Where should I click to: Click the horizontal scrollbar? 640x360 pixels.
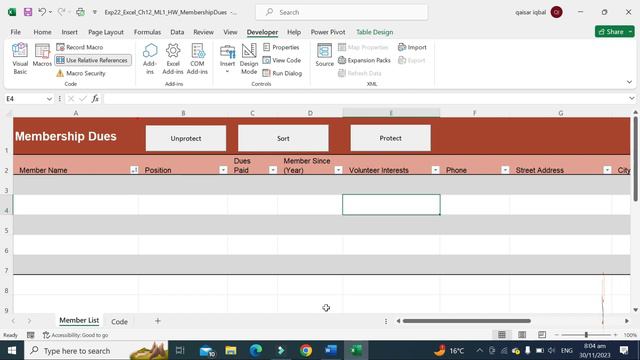click(467, 321)
